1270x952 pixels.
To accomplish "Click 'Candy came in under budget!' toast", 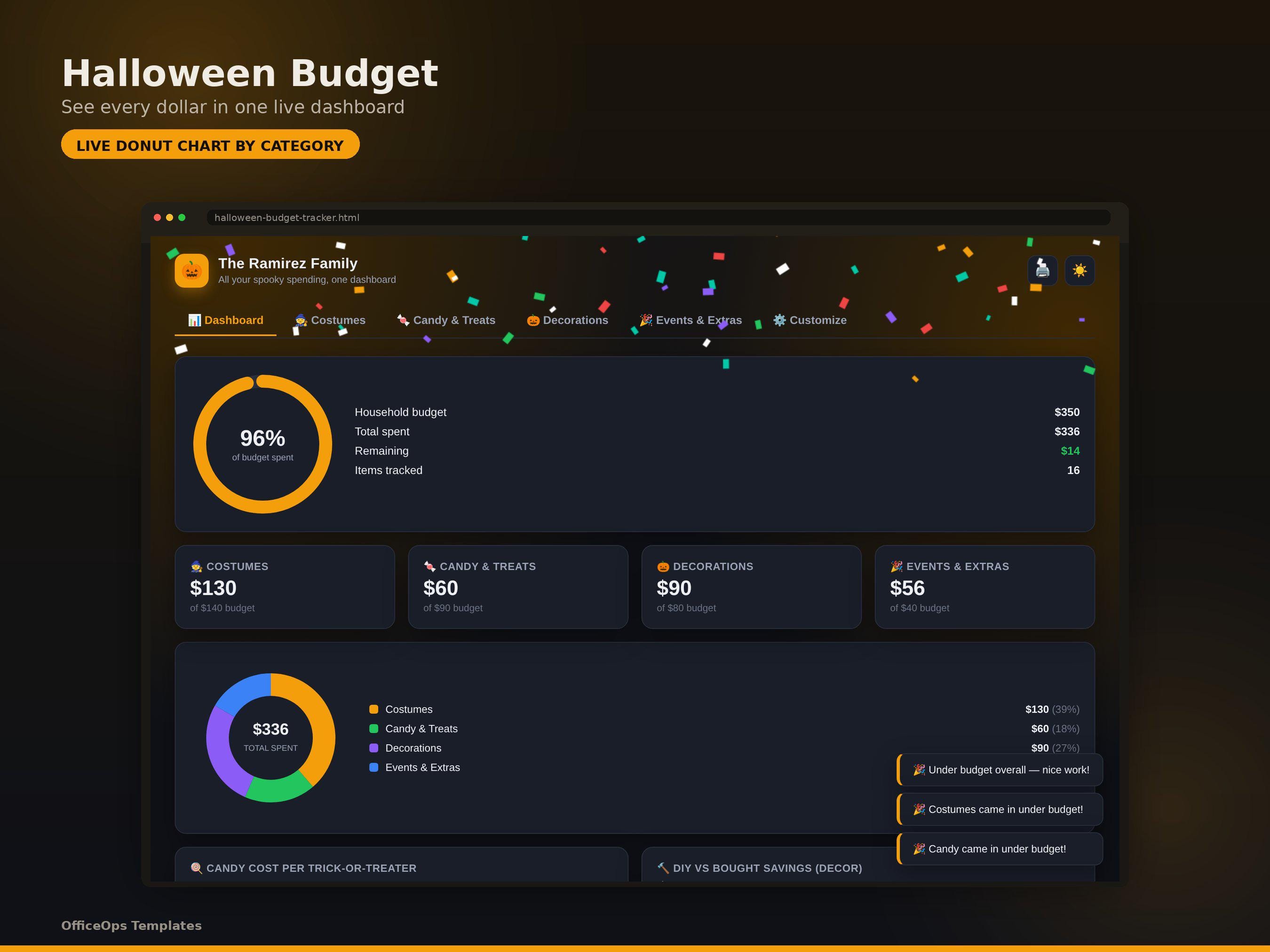I will pos(1000,850).
